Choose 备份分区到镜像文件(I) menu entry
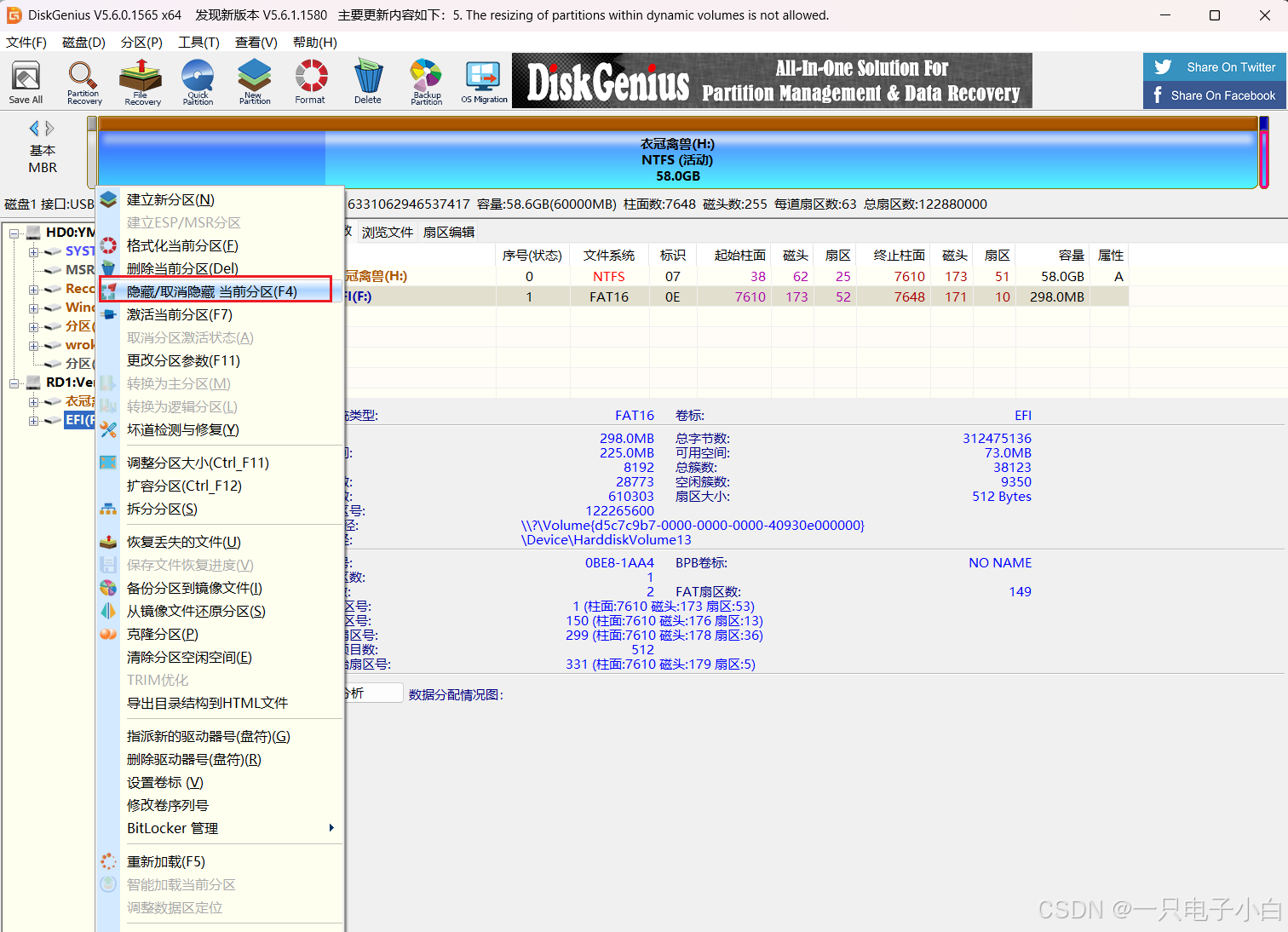Viewport: 1288px width, 932px height. [220, 588]
